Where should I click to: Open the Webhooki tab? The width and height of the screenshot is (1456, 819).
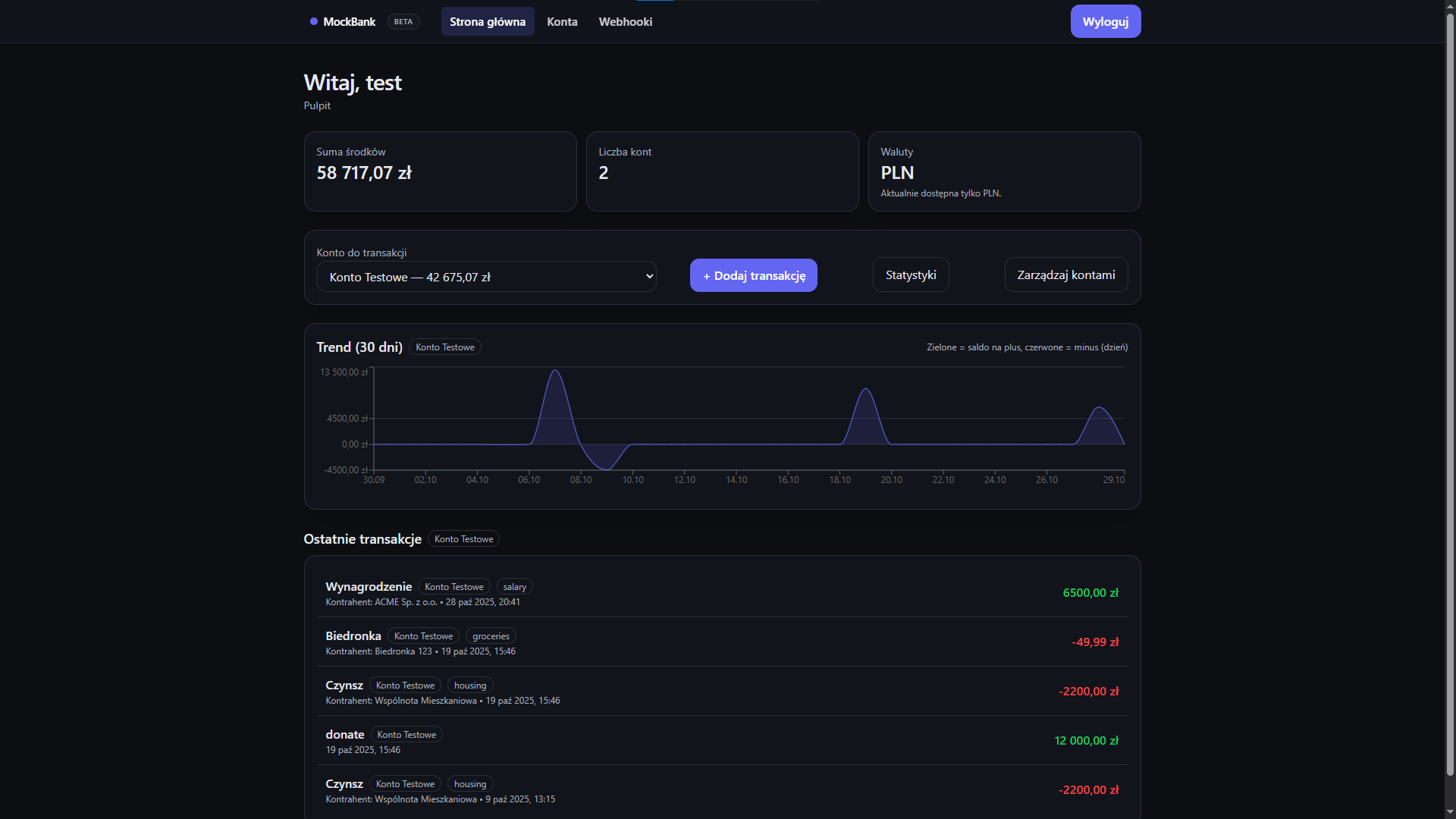point(625,21)
